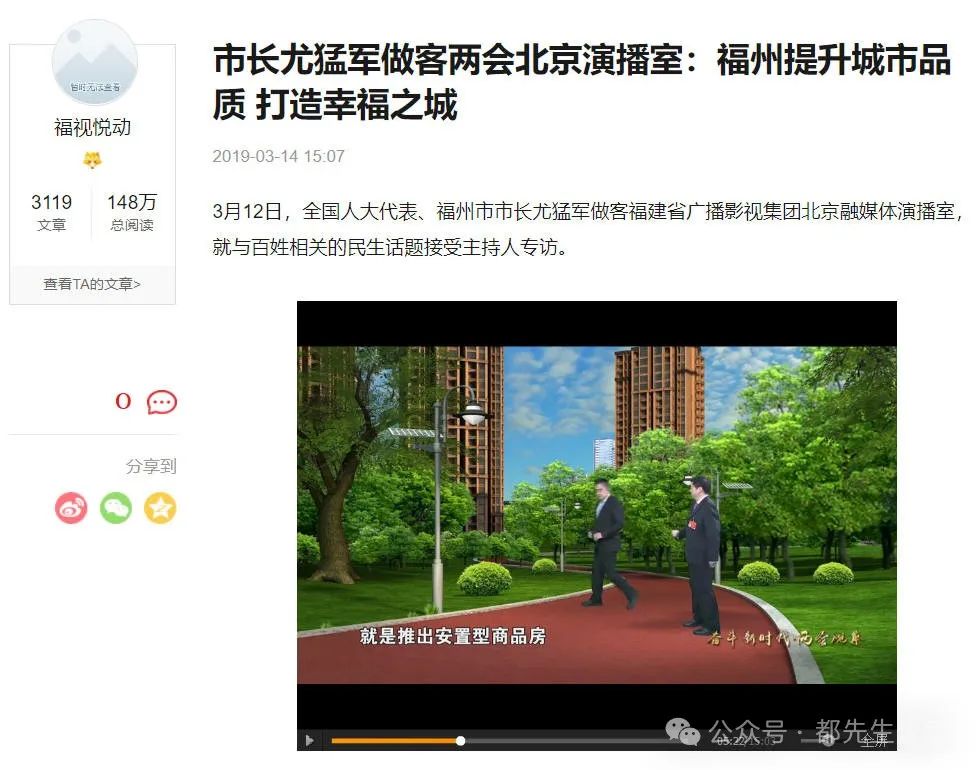
Task: Click the article headline about 尤猛军
Action: coord(581,82)
